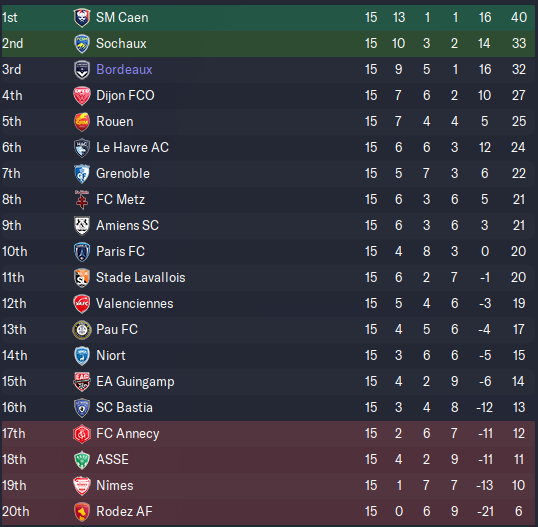538x527 pixels.
Task: Click the Pau FC round crest
Action: tap(82, 330)
